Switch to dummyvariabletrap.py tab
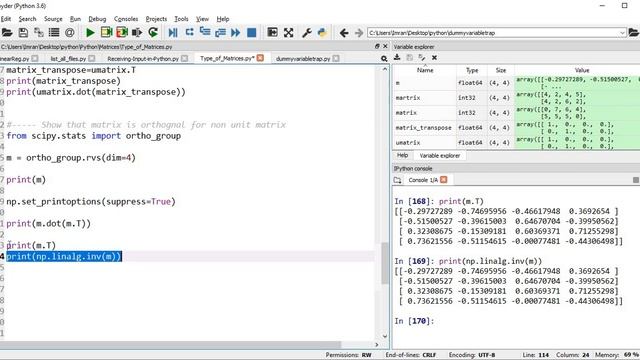 click(x=303, y=59)
